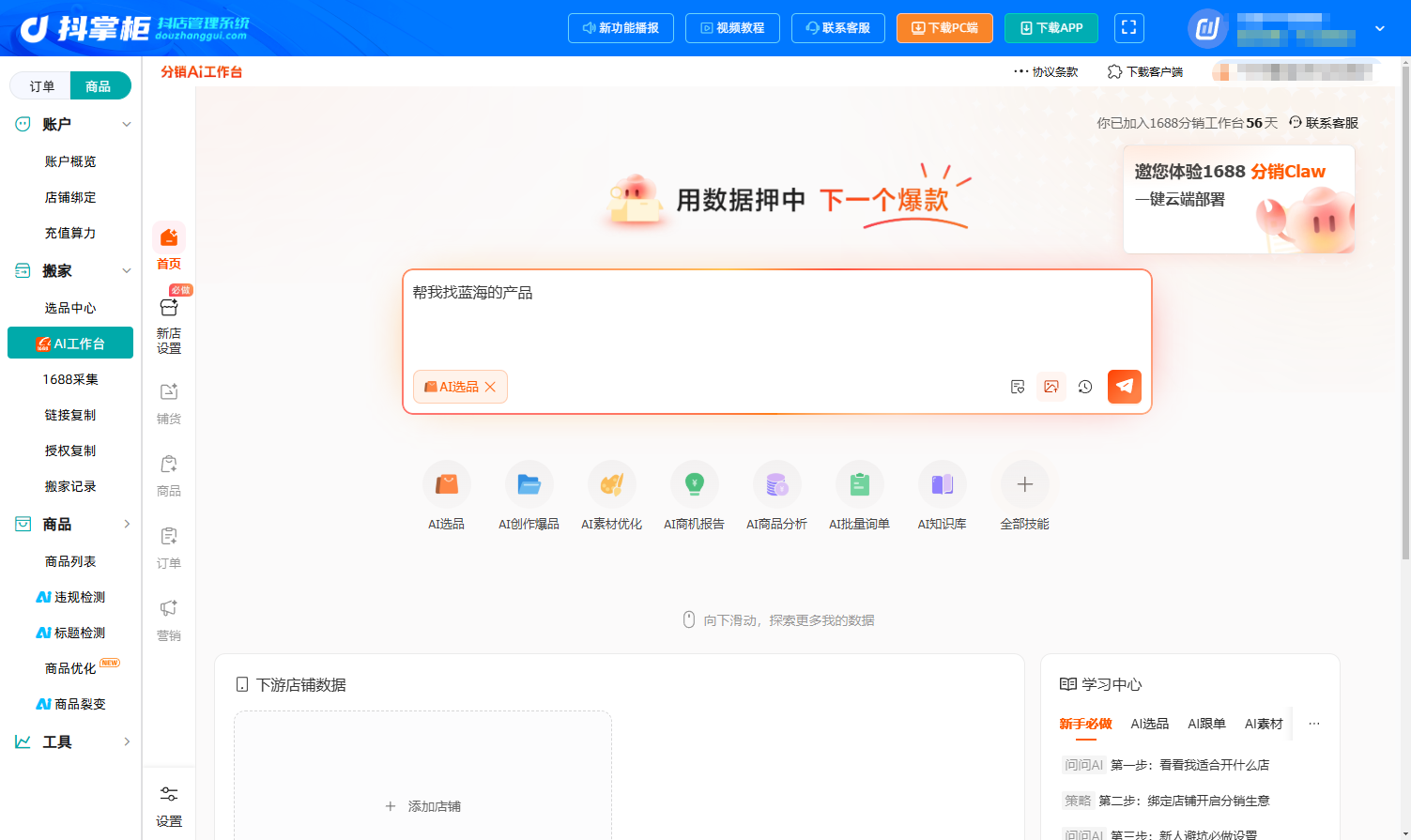Open the saved prompts list icon
This screenshot has width=1411, height=840.
coord(1018,387)
